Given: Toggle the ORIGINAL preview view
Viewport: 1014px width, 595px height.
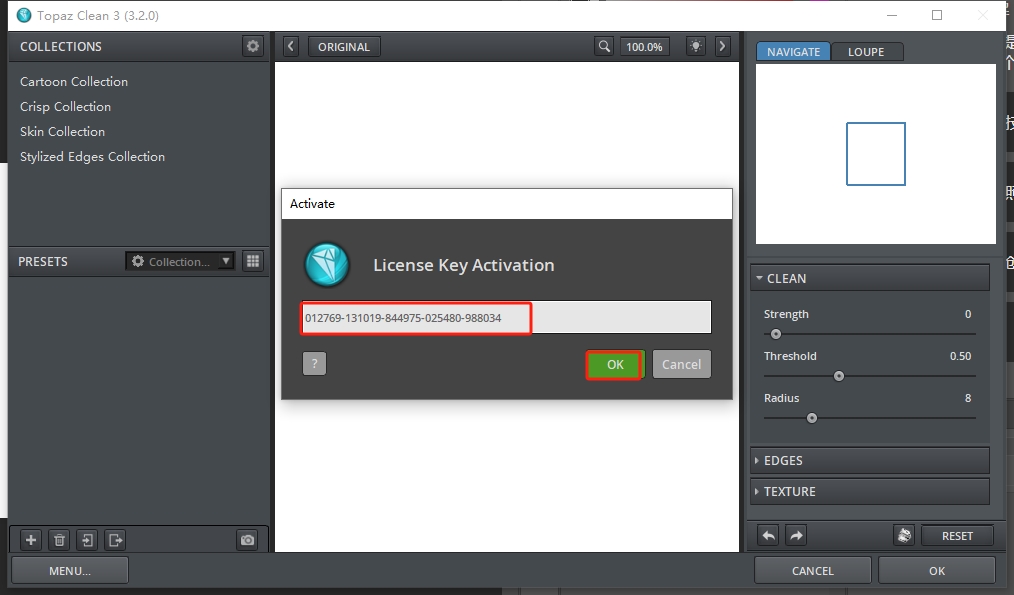Looking at the screenshot, I should pos(343,47).
